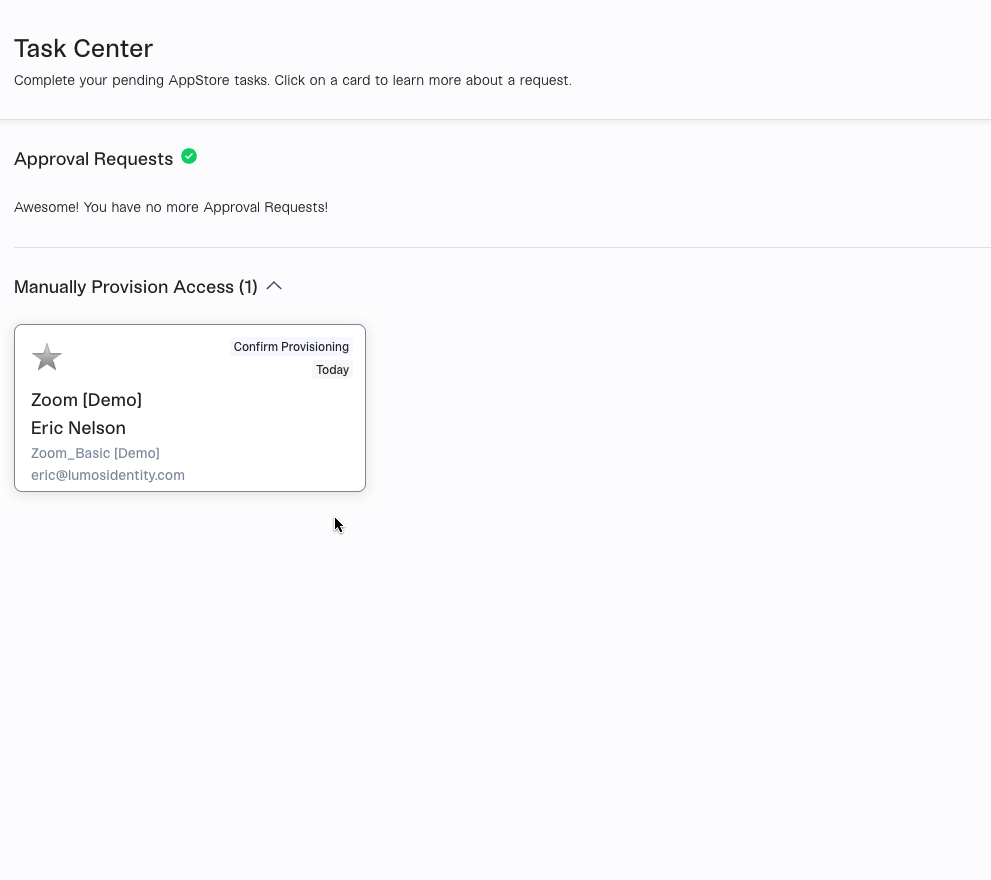Viewport: 991px width, 880px height.
Task: Collapse the Manually Provision Access section
Action: [x=274, y=286]
